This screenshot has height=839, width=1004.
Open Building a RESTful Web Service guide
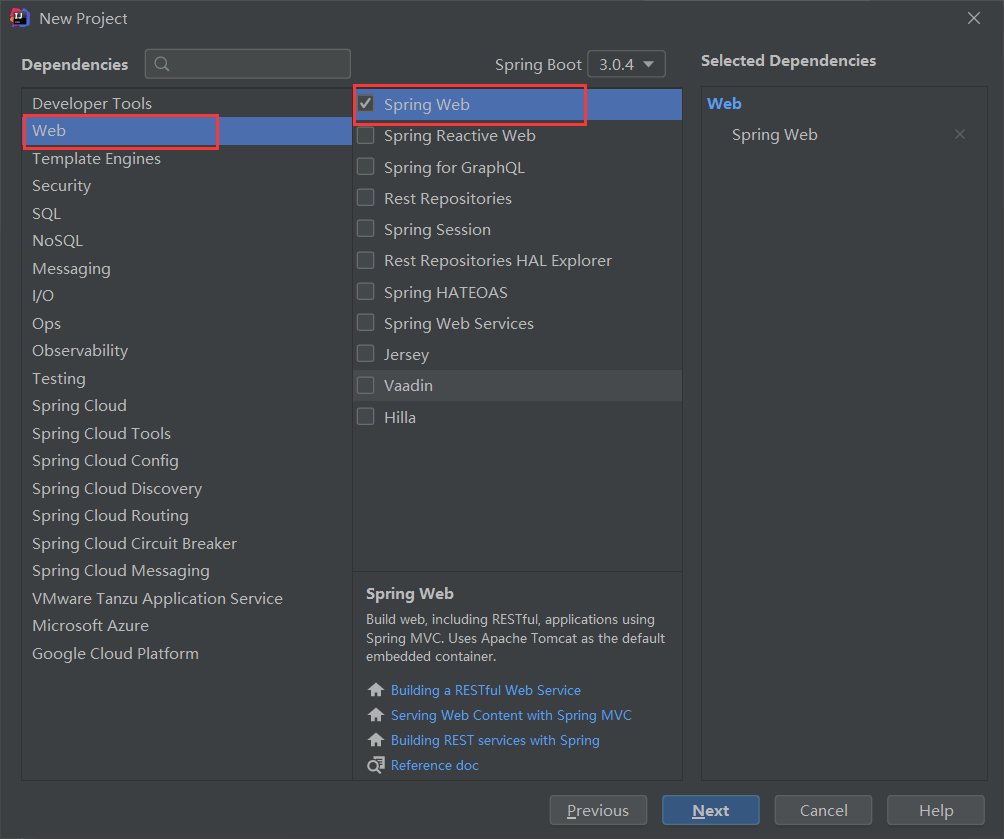point(485,690)
